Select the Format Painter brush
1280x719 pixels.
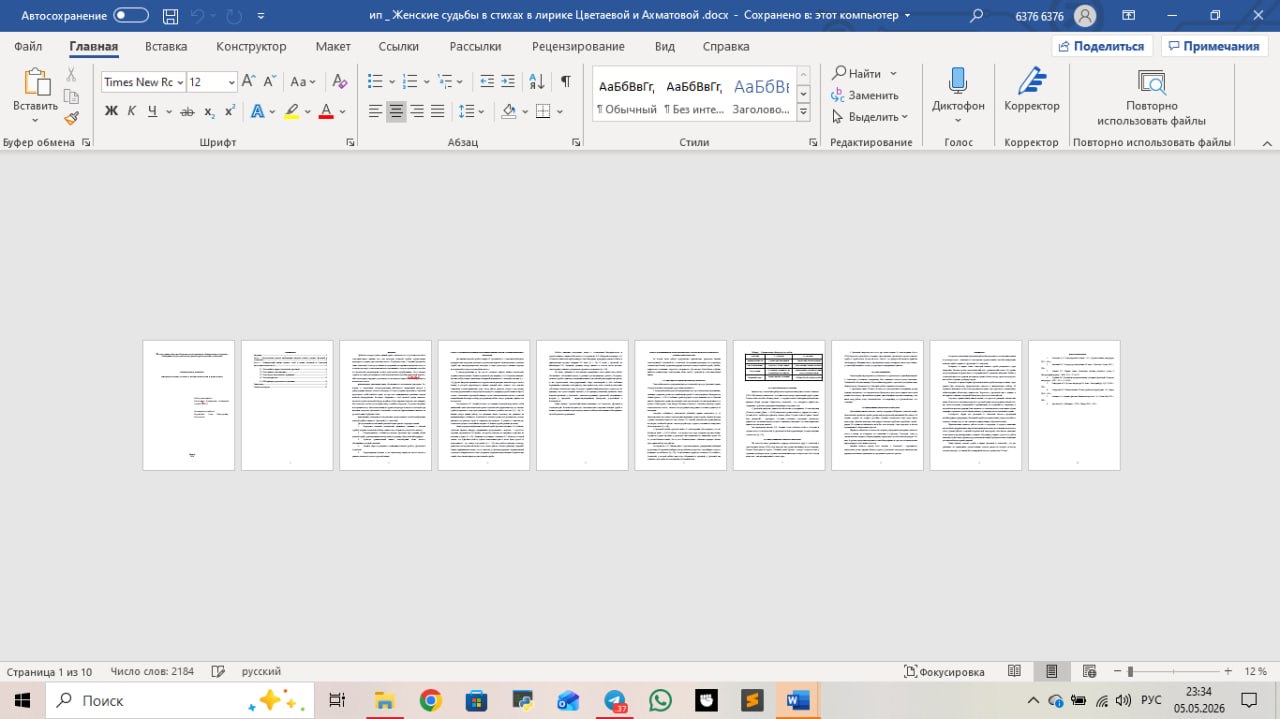click(71, 118)
